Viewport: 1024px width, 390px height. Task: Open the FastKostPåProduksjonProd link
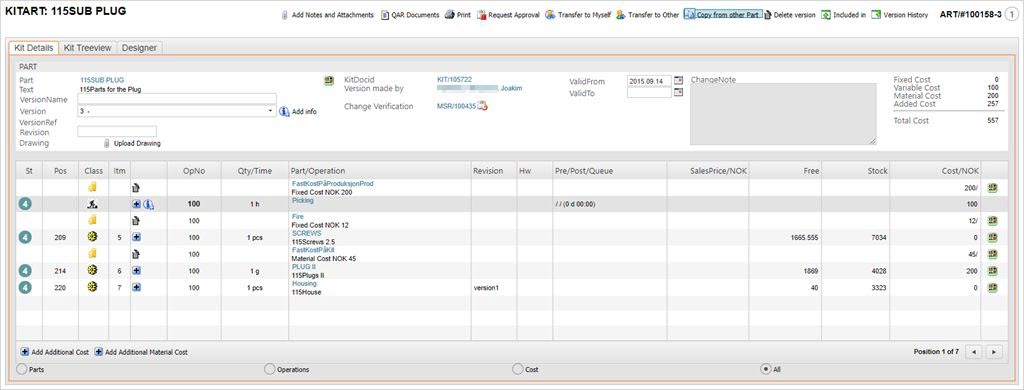(x=332, y=184)
